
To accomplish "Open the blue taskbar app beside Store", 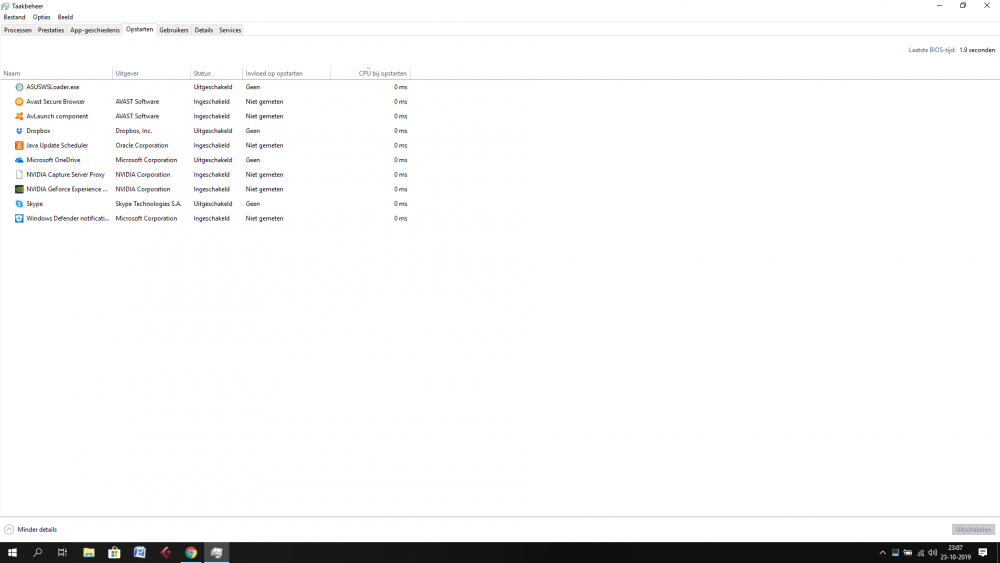I will pyautogui.click(x=140, y=552).
